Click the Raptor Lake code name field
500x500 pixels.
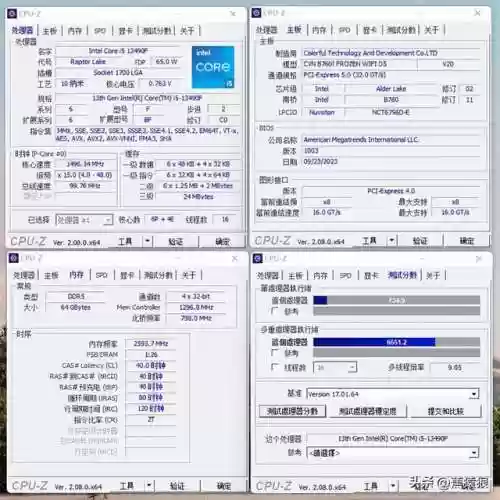(88, 62)
